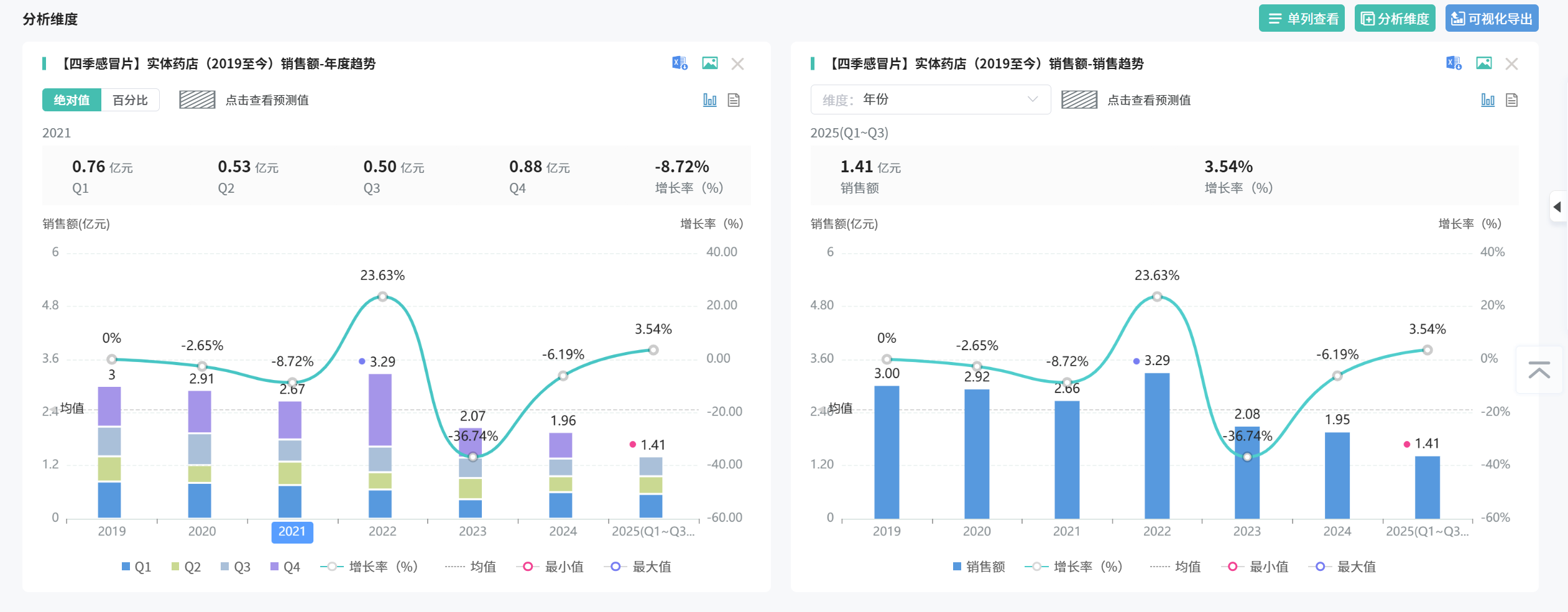The width and height of the screenshot is (1568, 612).
Task: Open the data report icon on the right card
Action: pos(1512,100)
